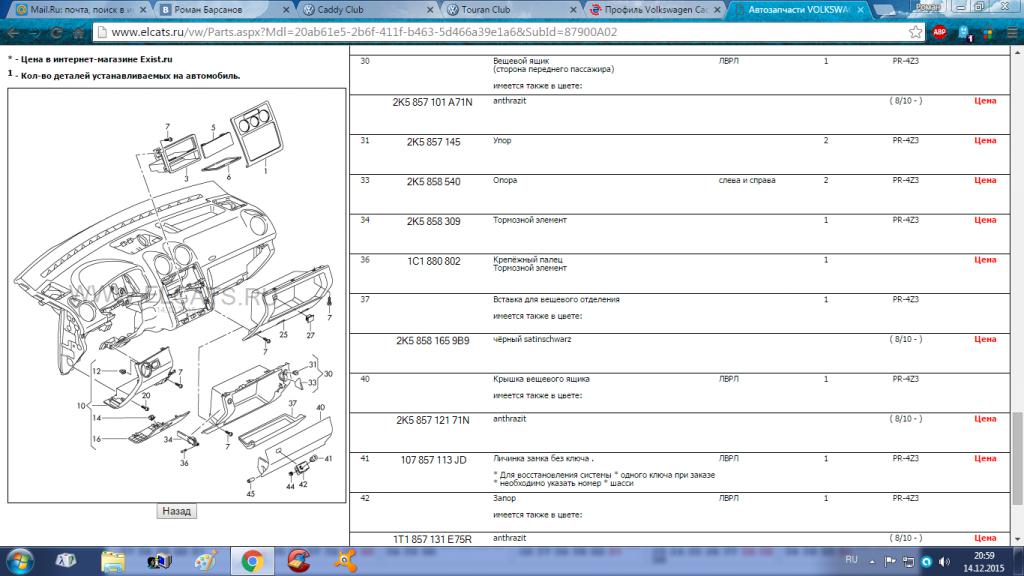Image resolution: width=1024 pixels, height=576 pixels.
Task: Close the Touran Club tab
Action: click(573, 10)
